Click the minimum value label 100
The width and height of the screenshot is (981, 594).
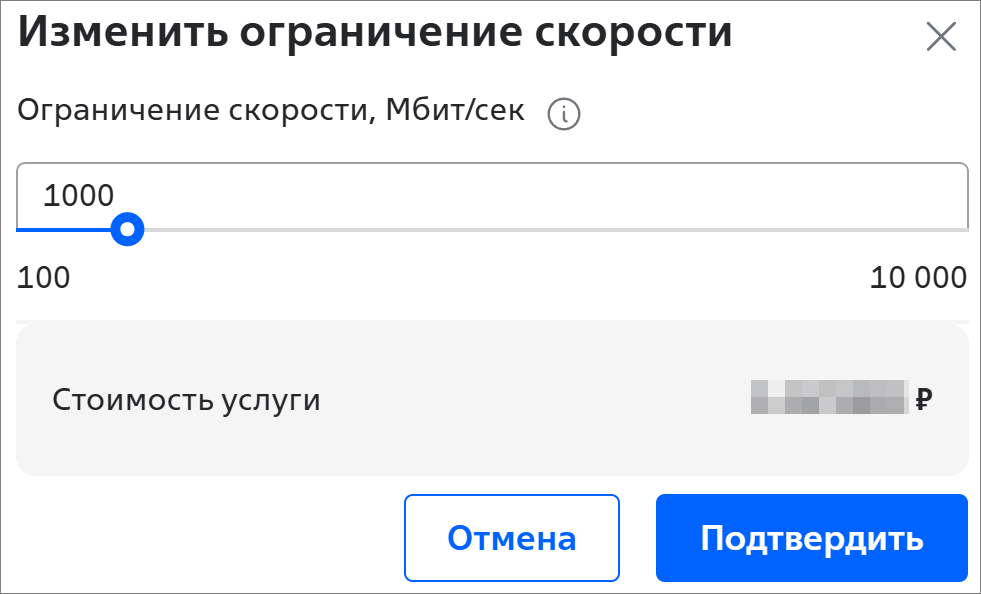(44, 277)
